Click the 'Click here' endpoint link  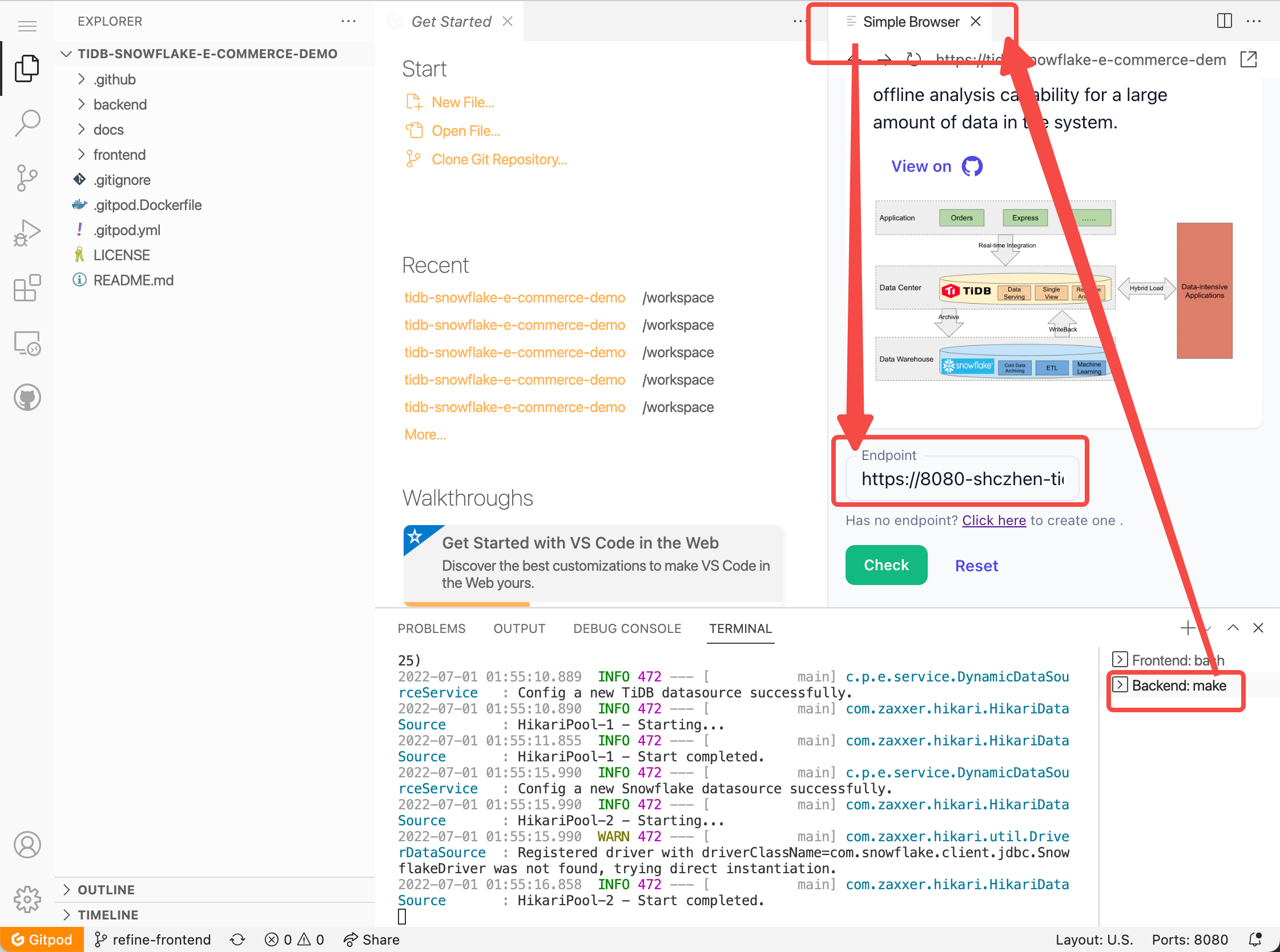pyautogui.click(x=993, y=521)
